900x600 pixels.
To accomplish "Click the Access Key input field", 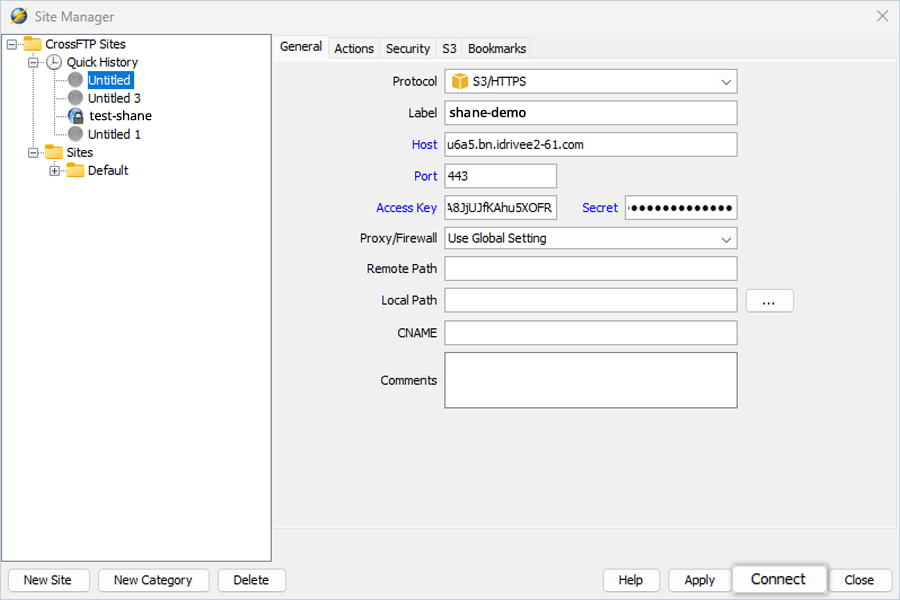I will [x=501, y=208].
